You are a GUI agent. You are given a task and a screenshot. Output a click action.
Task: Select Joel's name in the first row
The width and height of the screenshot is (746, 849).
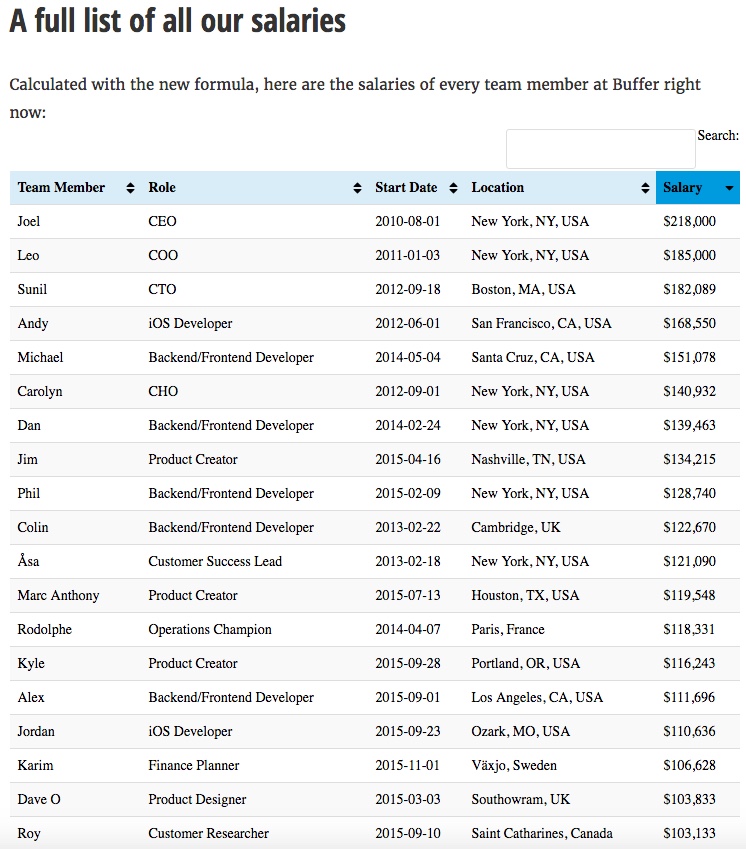coord(29,222)
